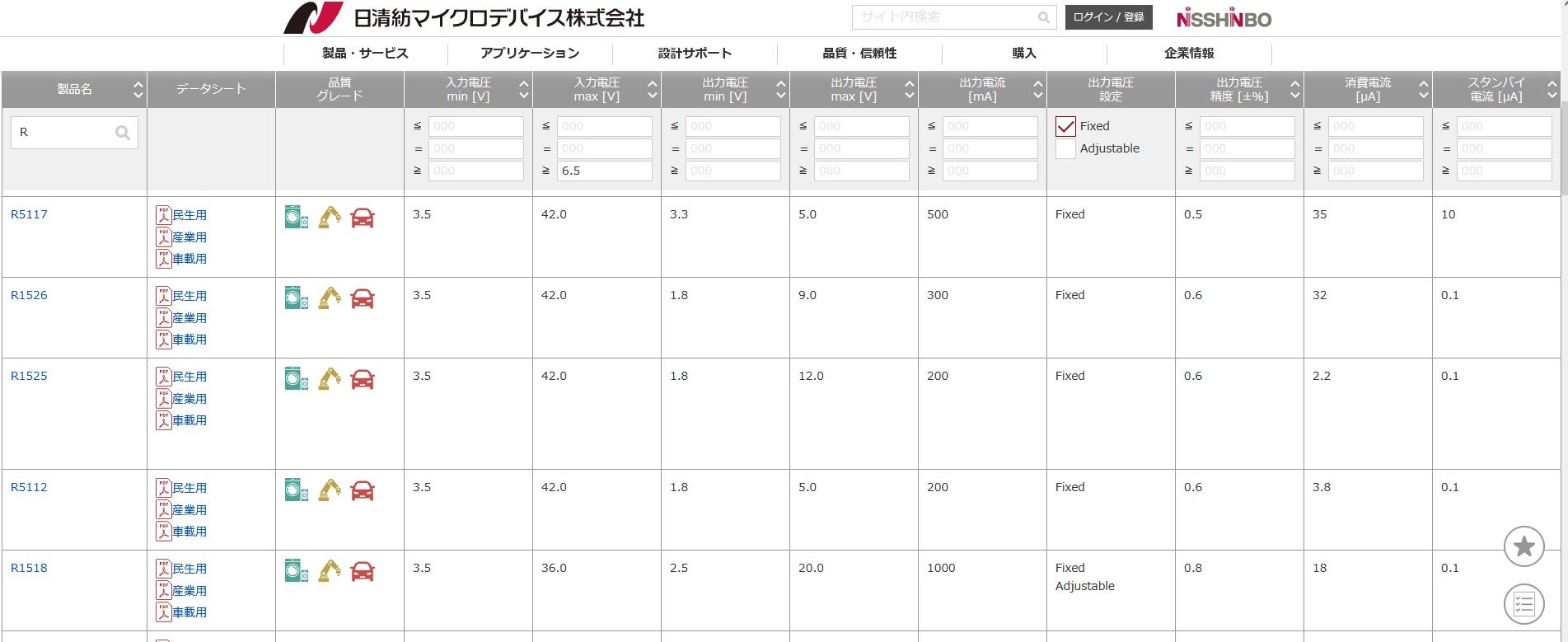Open the 品質・信頼性 menu

click(859, 54)
